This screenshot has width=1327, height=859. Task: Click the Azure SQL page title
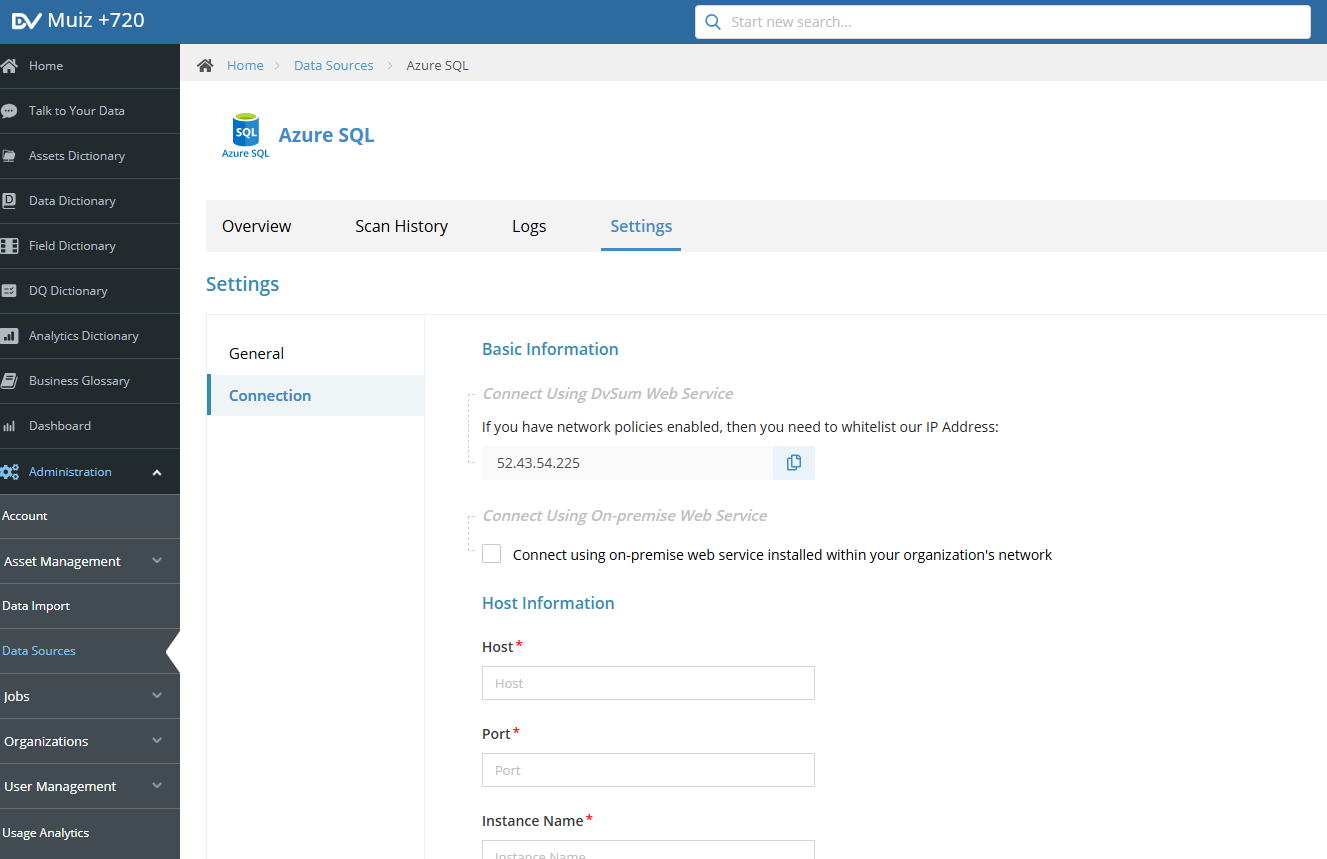pyautogui.click(x=326, y=135)
